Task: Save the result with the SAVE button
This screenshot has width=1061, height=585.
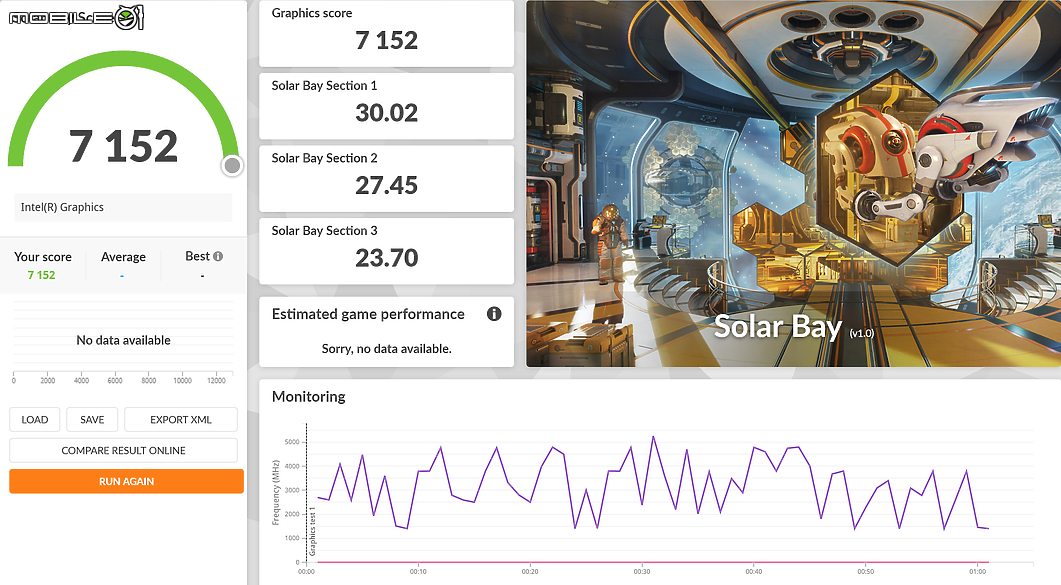Action: tap(92, 419)
